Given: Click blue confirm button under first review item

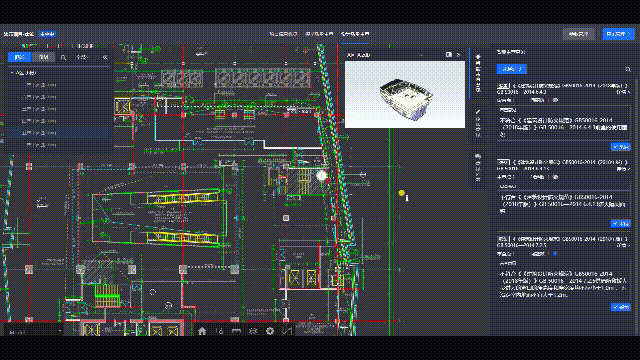Looking at the screenshot, I should pos(620,147).
